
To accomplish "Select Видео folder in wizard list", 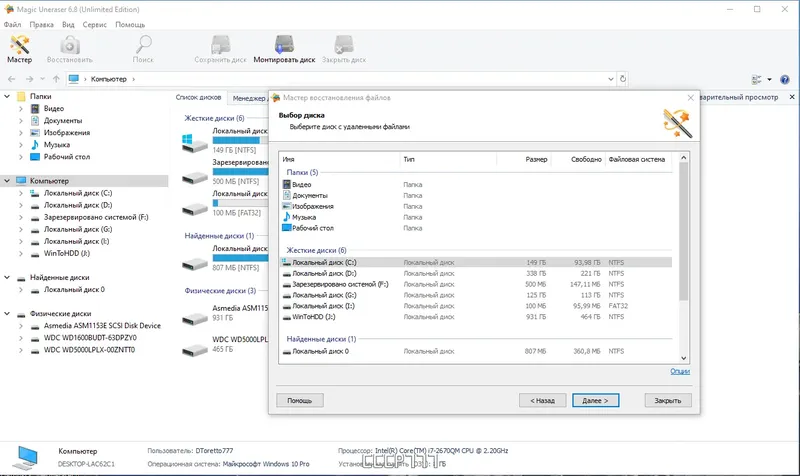I will [x=302, y=185].
